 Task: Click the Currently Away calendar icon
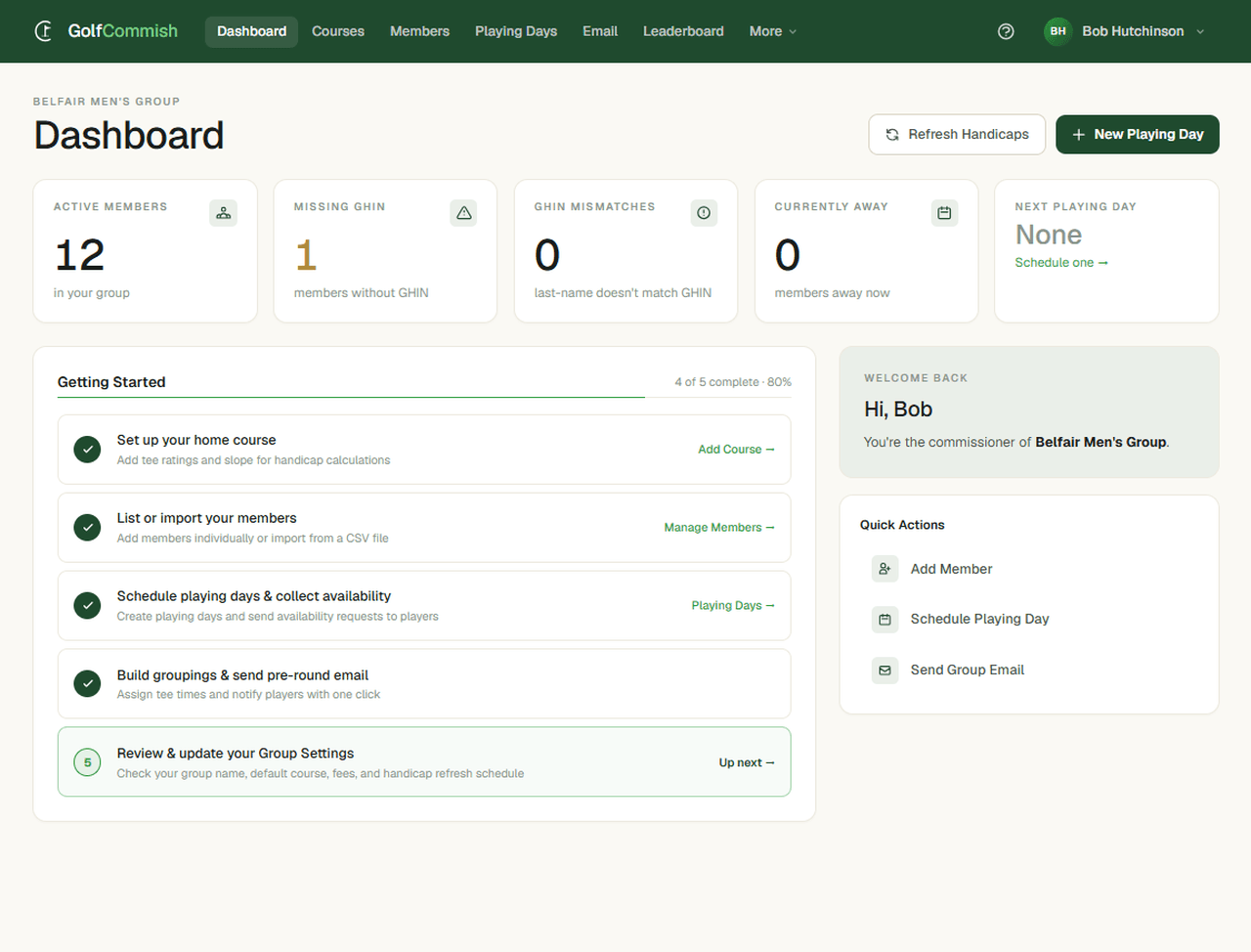944,213
